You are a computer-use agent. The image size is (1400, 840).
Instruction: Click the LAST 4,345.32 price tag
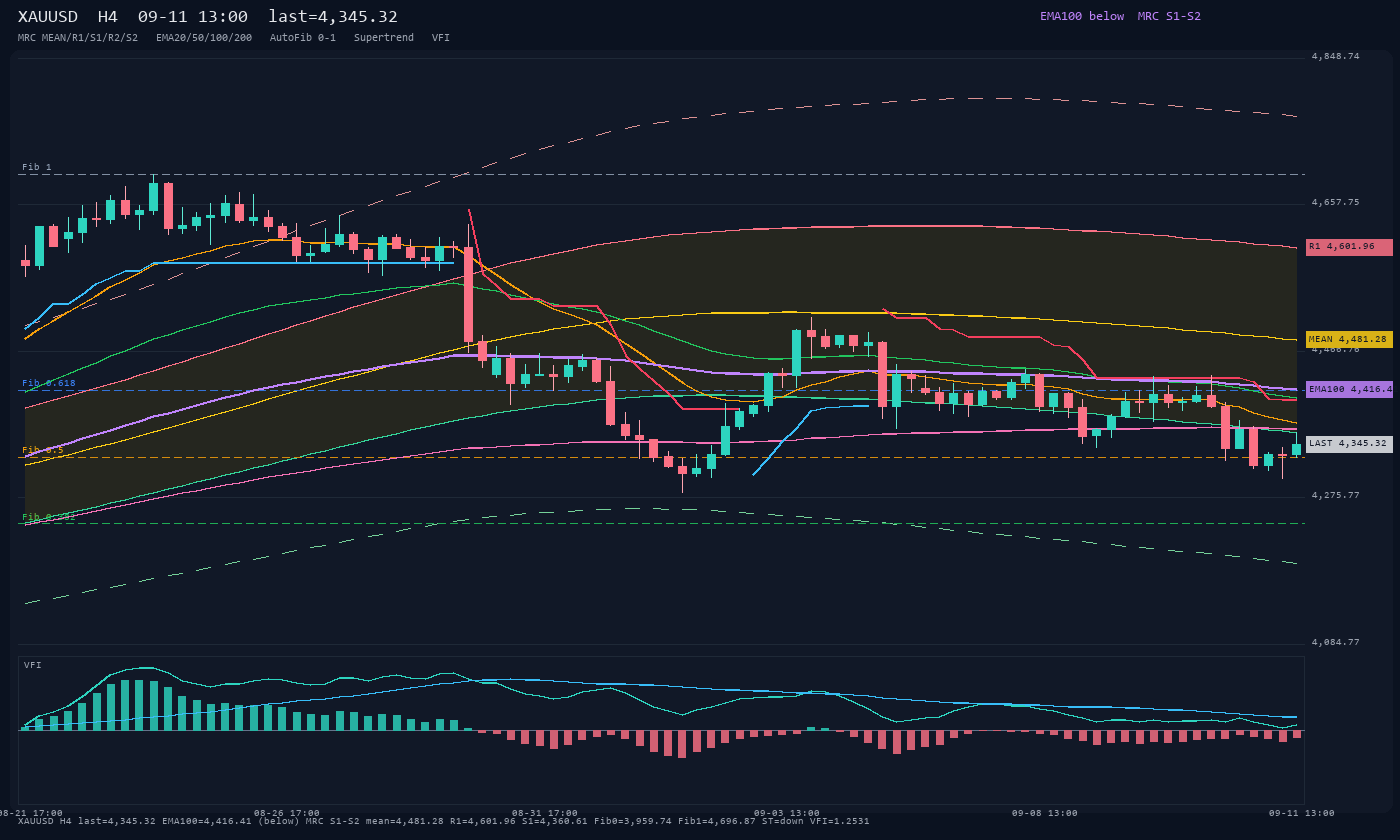point(1349,444)
